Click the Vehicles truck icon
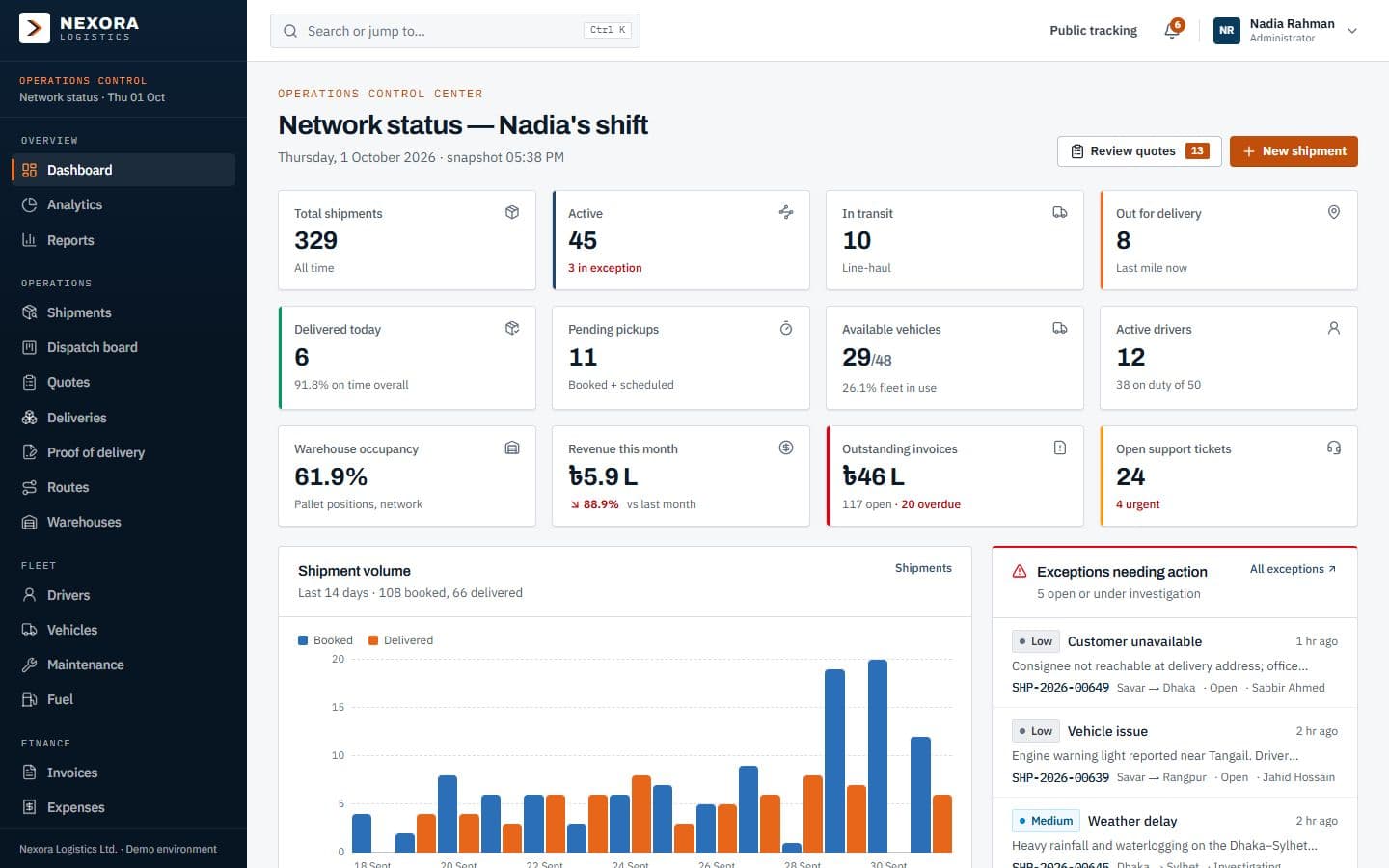The width and height of the screenshot is (1389, 868). click(x=29, y=630)
